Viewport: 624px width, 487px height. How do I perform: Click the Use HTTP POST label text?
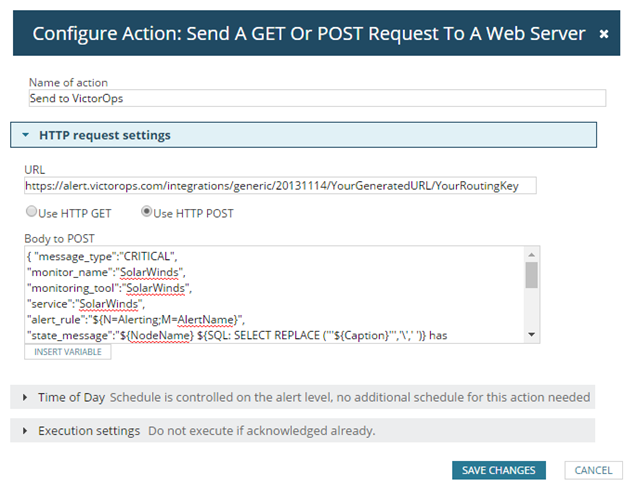193,212
